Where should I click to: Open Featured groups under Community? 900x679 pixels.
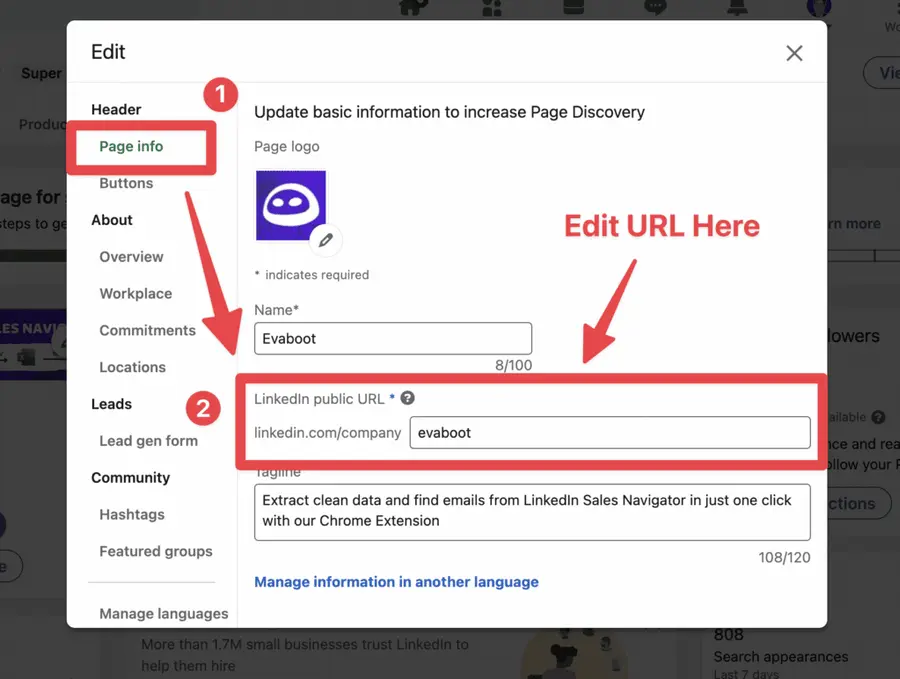point(155,551)
